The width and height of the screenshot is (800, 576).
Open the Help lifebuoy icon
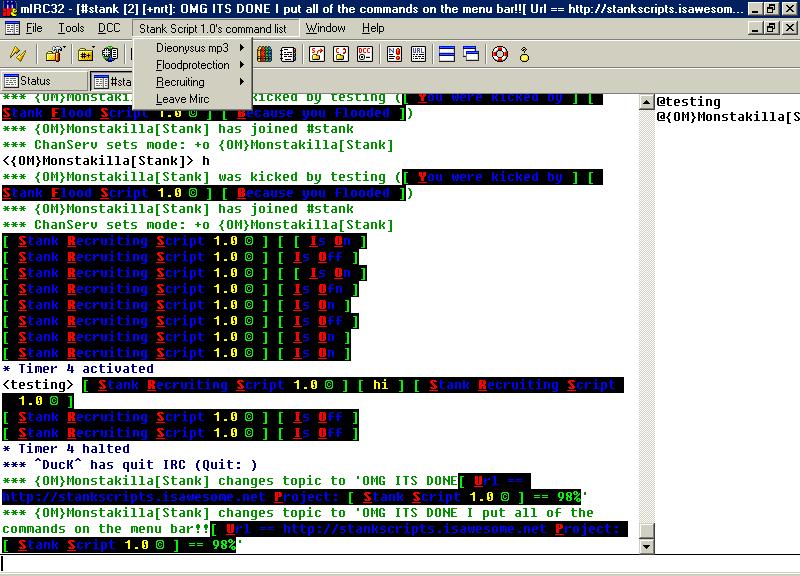(500, 54)
